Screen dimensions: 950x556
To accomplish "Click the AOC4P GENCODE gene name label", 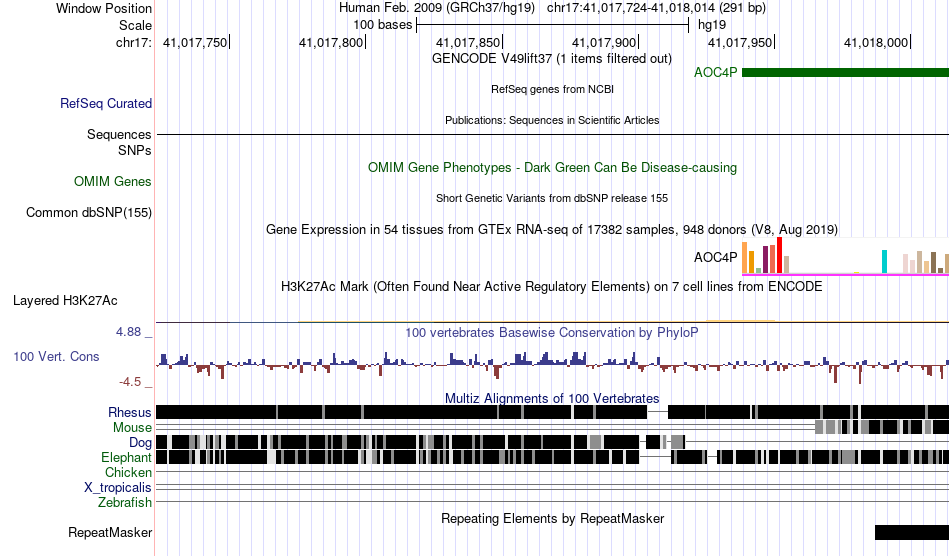I will tap(716, 73).
